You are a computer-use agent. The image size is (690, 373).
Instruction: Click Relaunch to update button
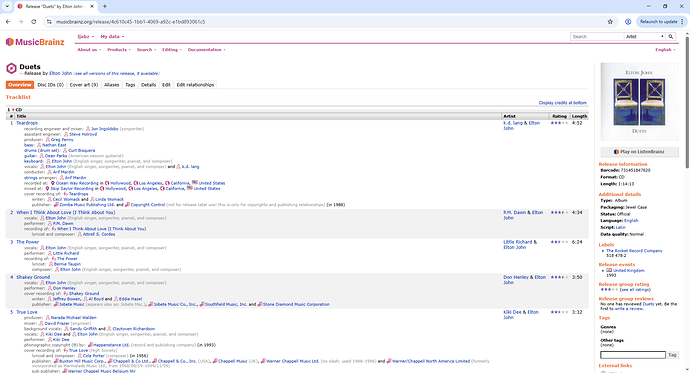point(662,22)
